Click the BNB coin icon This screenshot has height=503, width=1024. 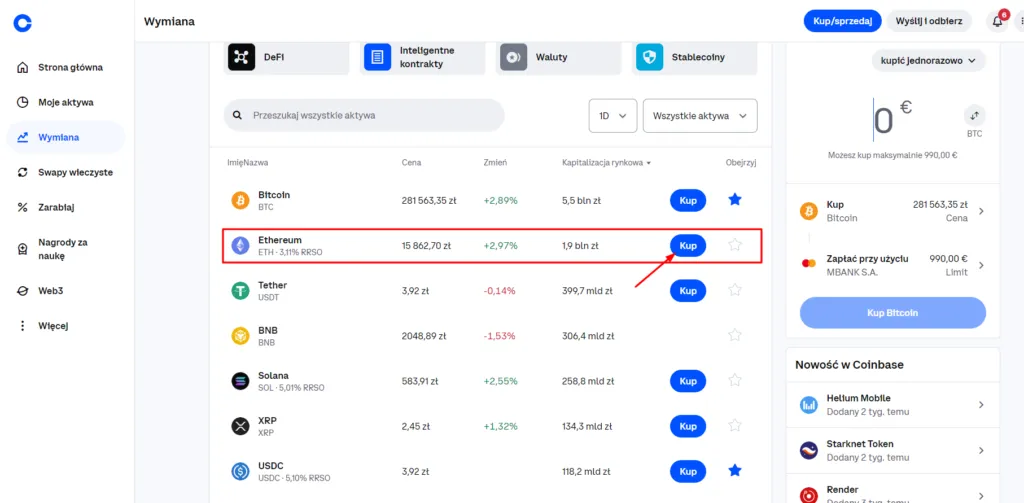tap(240, 336)
